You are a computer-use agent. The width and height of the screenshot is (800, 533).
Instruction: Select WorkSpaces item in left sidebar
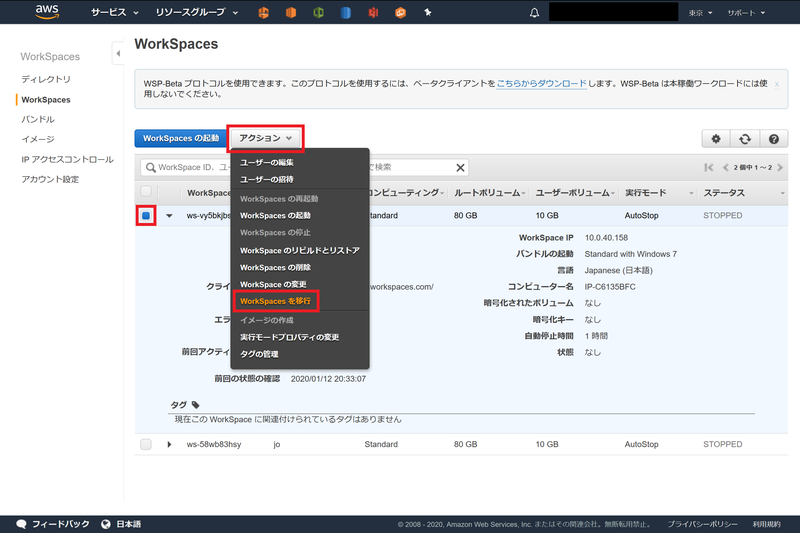click(46, 99)
